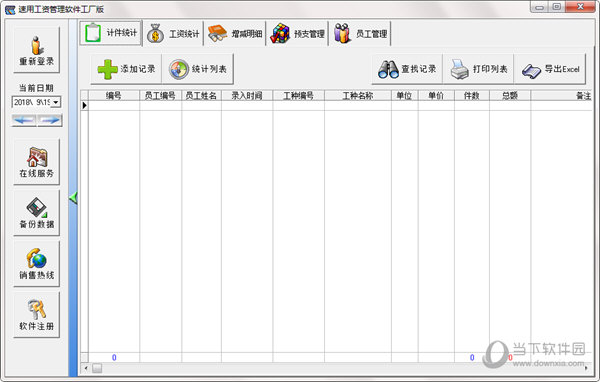The image size is (600, 382).
Task: Maximize the application window
Action: (557, 7)
